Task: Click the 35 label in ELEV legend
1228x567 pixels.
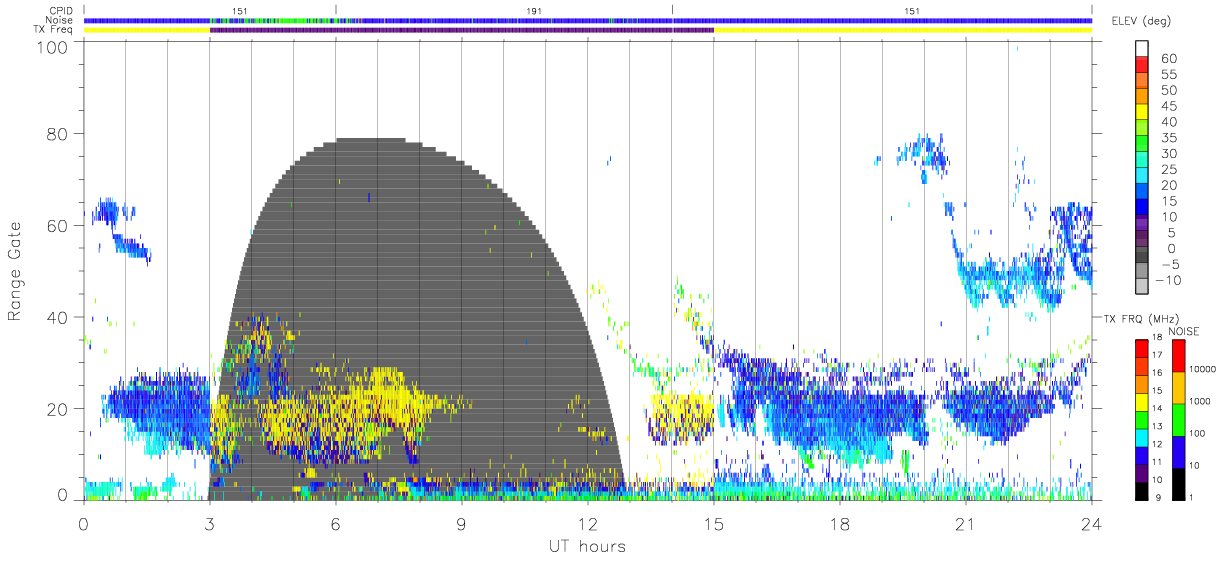Action: tap(1168, 138)
